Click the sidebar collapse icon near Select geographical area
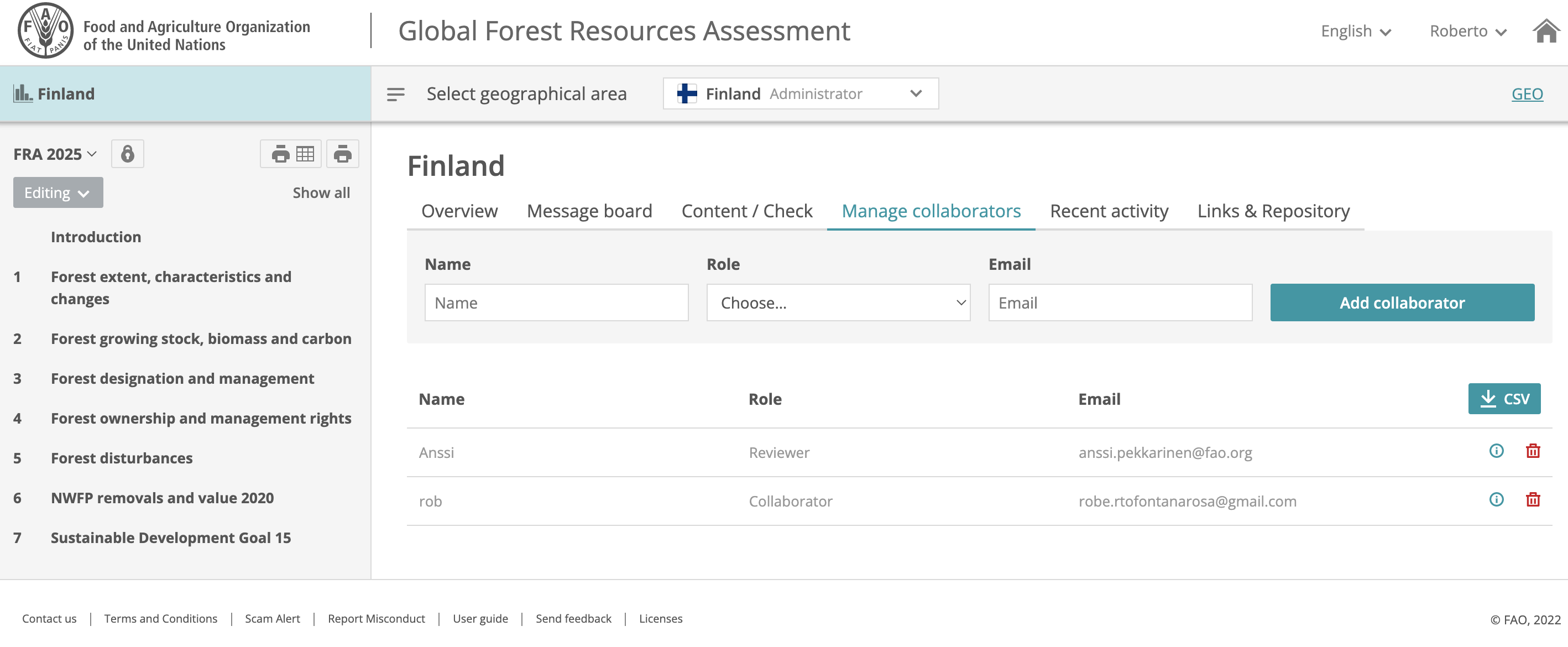This screenshot has width=1568, height=647. (396, 94)
